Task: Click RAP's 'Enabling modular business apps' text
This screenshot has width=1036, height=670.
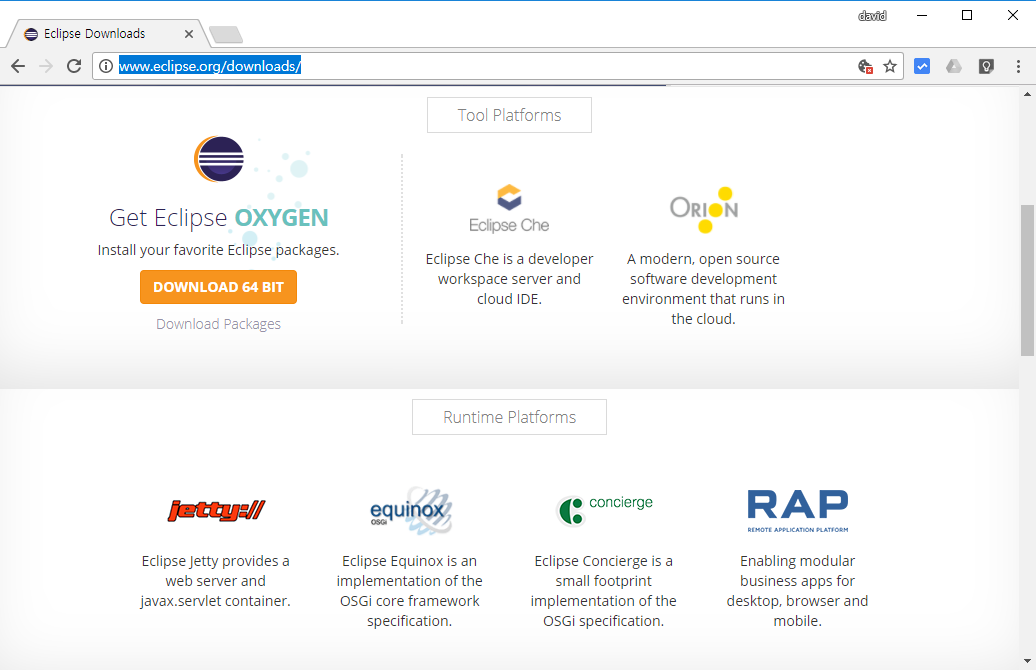Action: [797, 591]
